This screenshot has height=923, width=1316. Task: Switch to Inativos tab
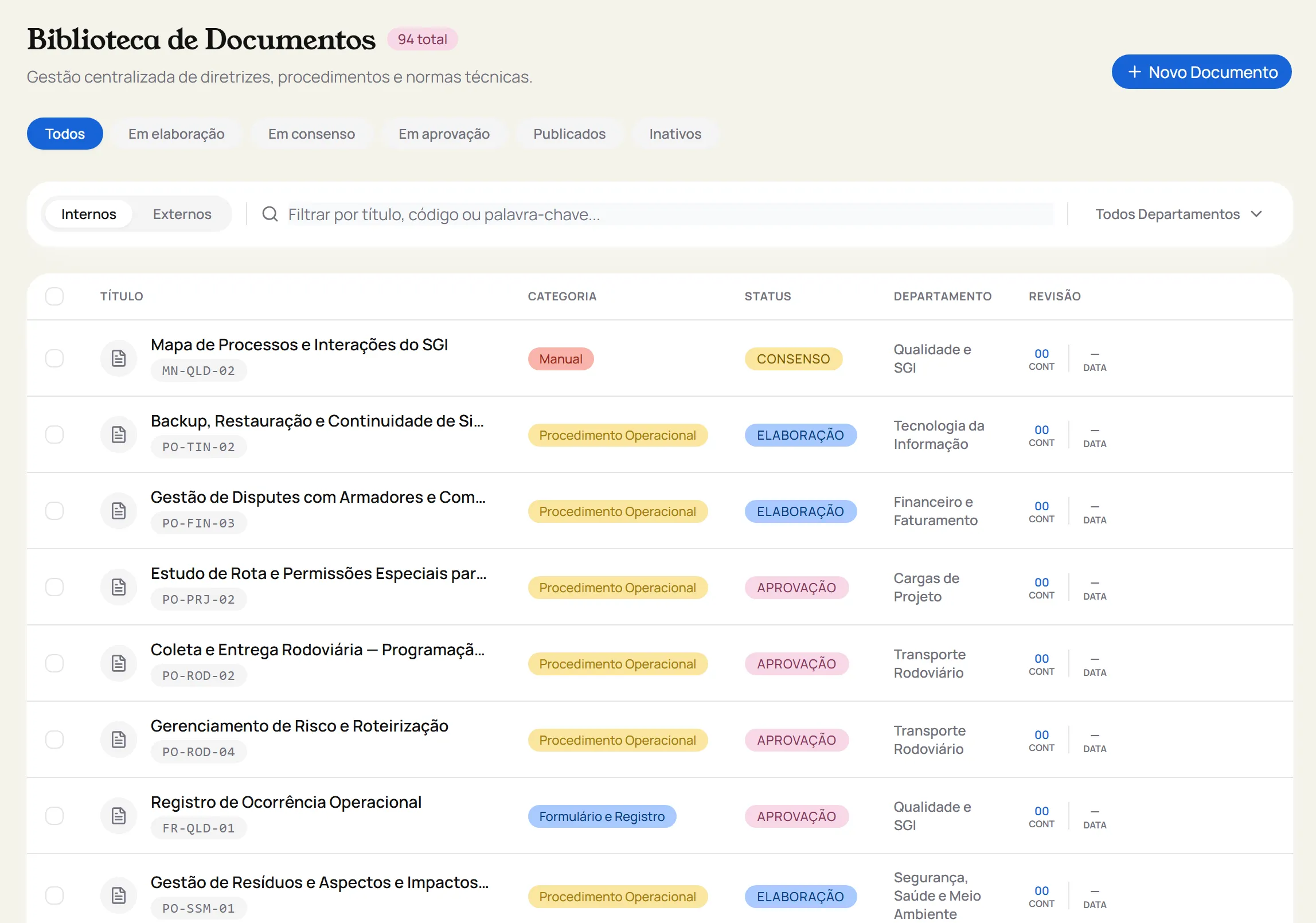[x=675, y=134]
